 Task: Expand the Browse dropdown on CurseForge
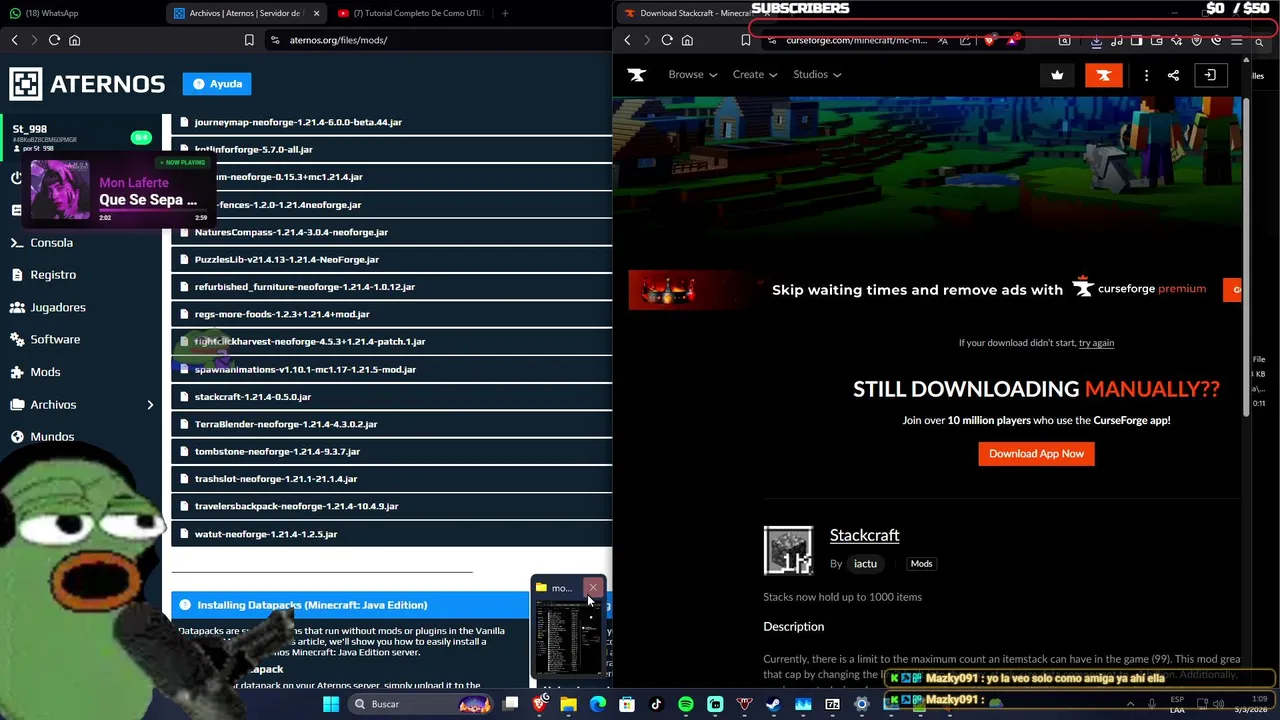pos(693,74)
